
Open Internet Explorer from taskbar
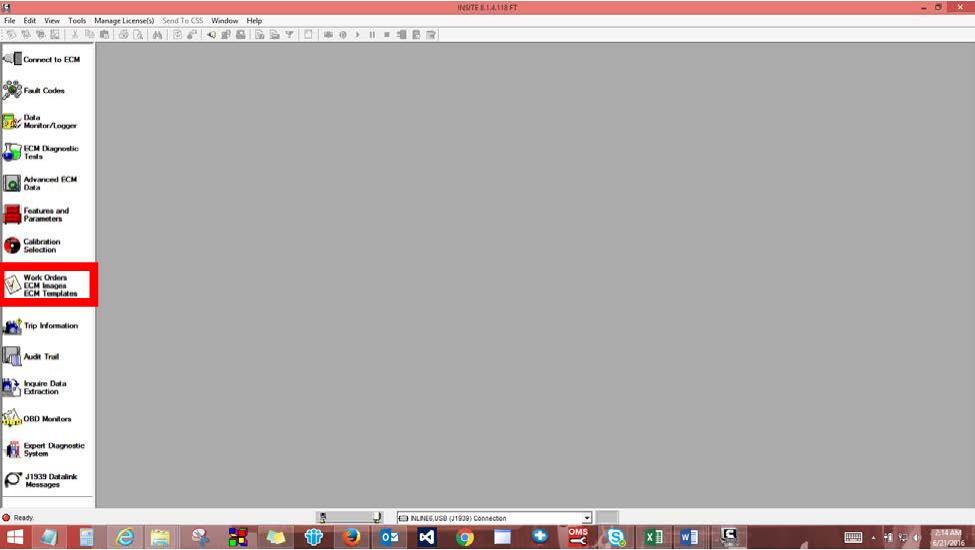[x=124, y=537]
